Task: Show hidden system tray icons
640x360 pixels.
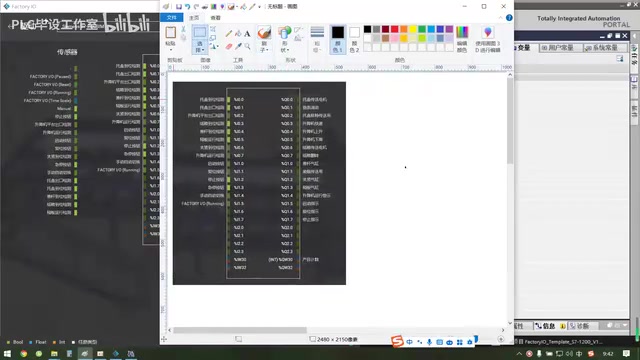Action: pyautogui.click(x=519, y=353)
